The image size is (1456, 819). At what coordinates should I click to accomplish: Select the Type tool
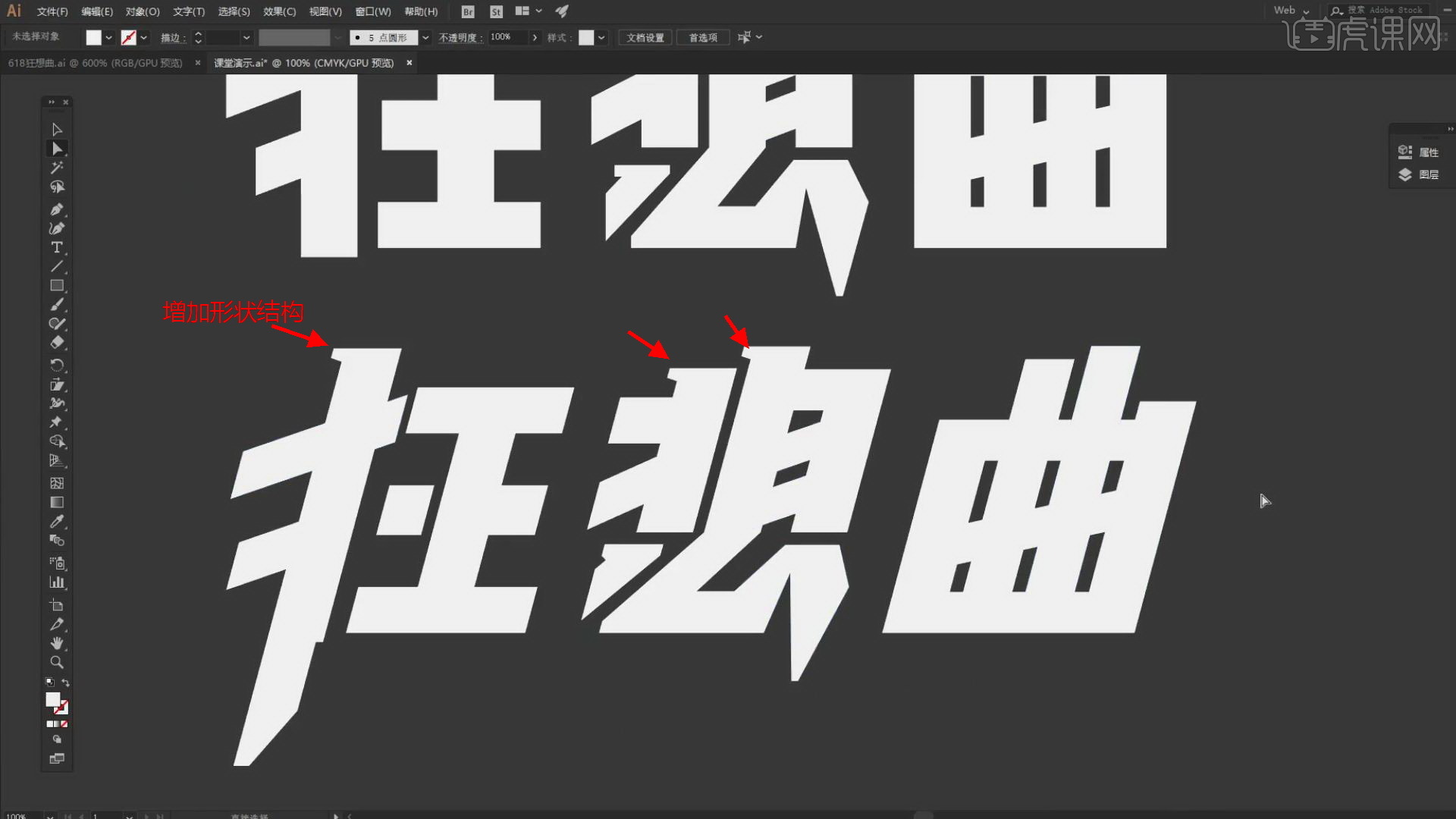click(x=57, y=247)
